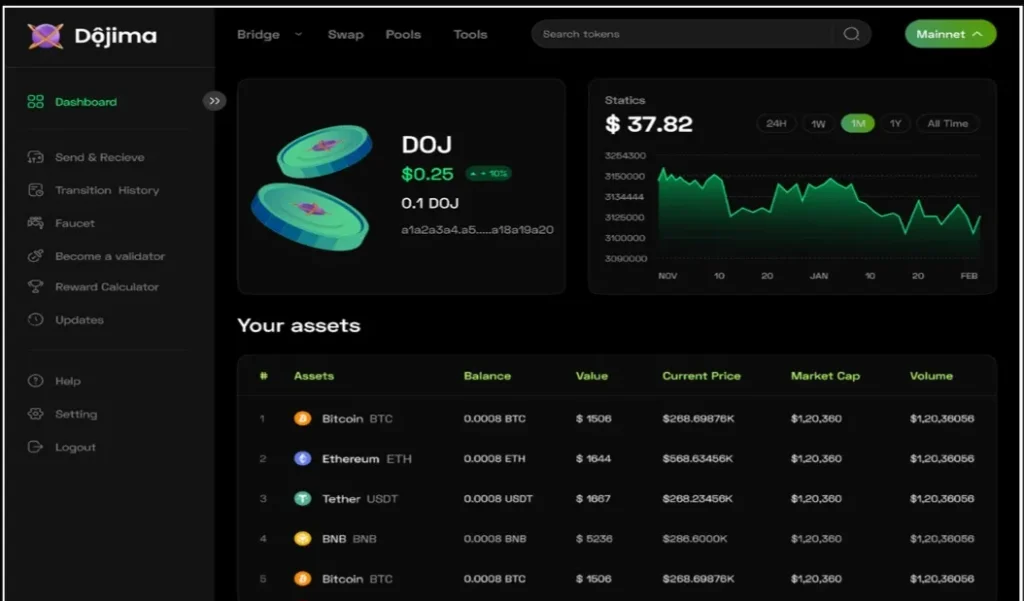The height and width of the screenshot is (601, 1024).
Task: Click the Tether USDT asset name
Action: [x=360, y=499]
